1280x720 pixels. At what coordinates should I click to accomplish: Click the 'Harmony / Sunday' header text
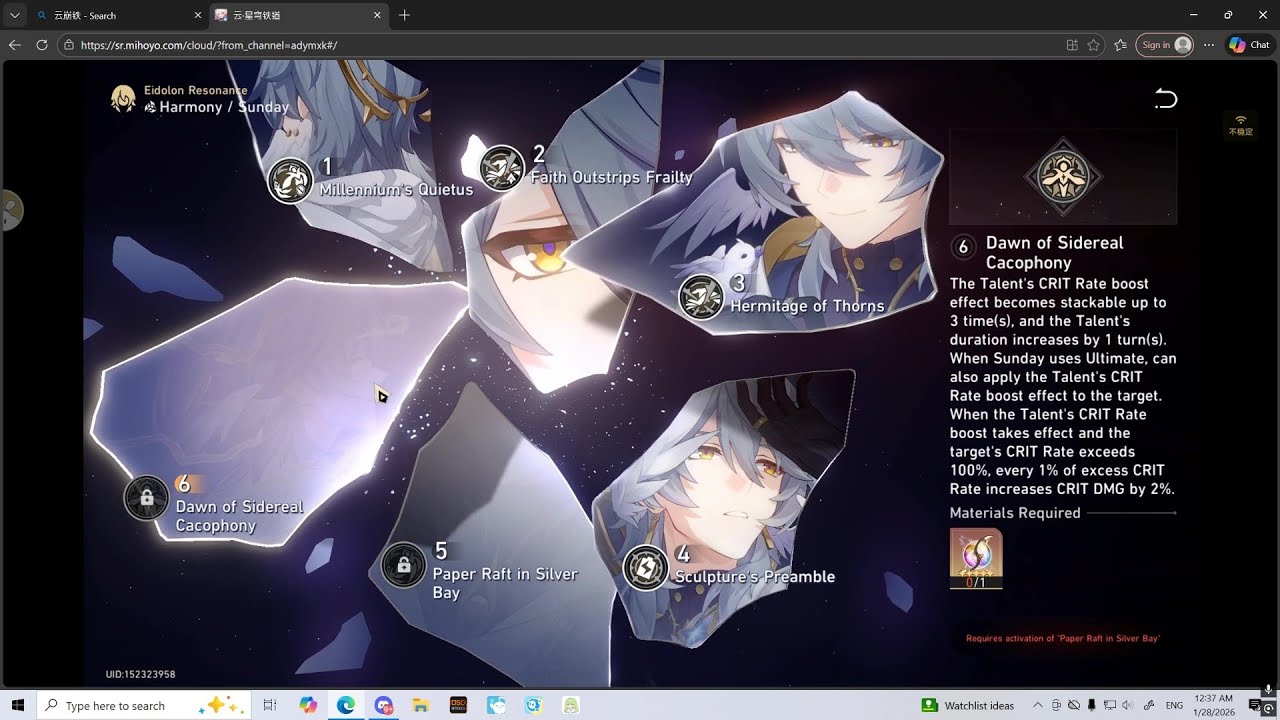[224, 107]
